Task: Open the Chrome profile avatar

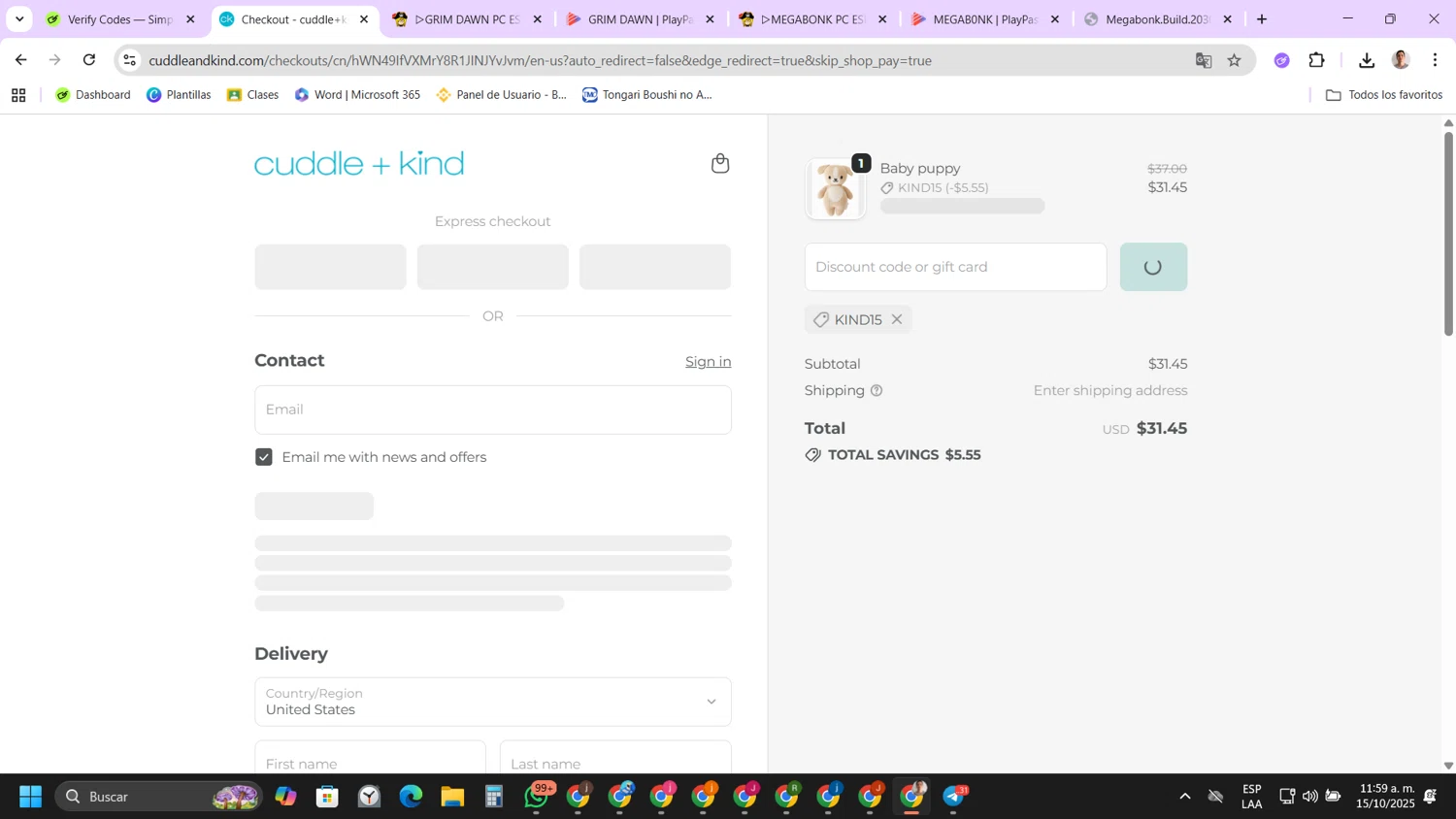Action: click(x=1401, y=60)
